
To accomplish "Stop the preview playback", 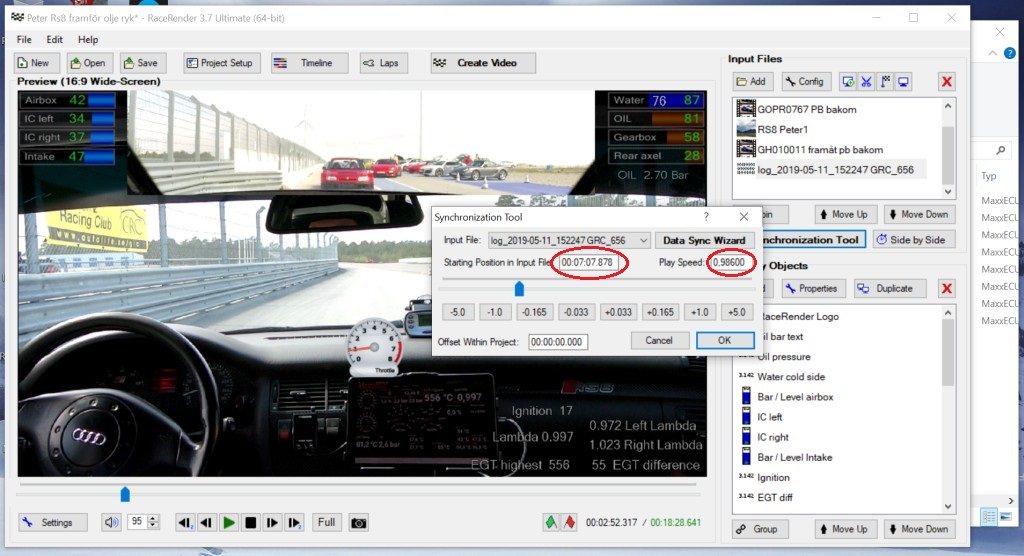I will point(251,523).
